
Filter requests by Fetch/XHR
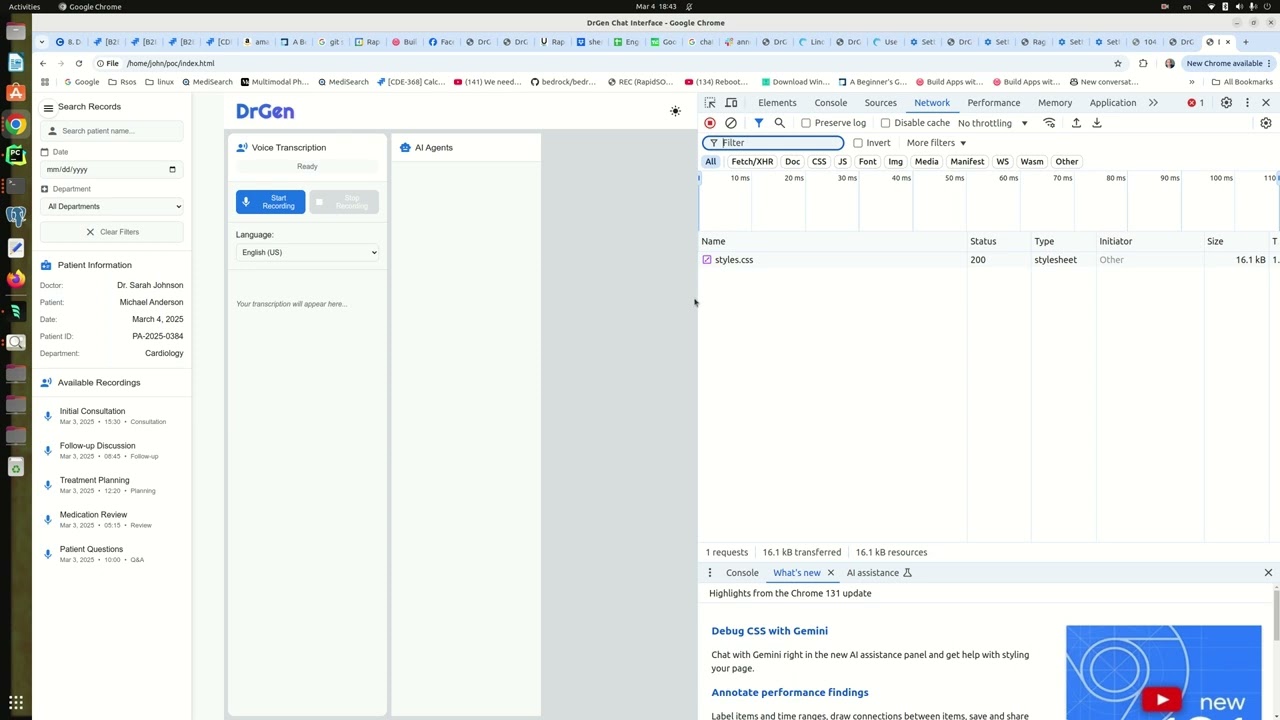point(752,161)
